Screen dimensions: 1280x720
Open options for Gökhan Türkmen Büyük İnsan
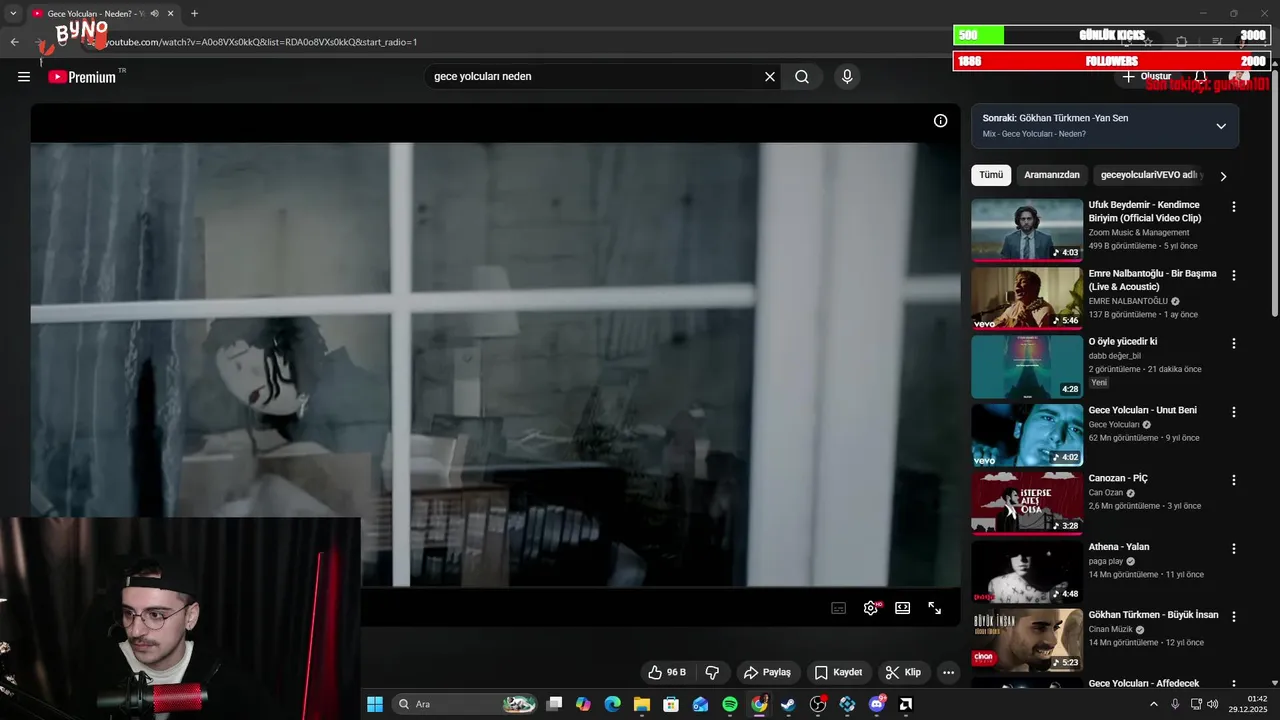pyautogui.click(x=1233, y=617)
